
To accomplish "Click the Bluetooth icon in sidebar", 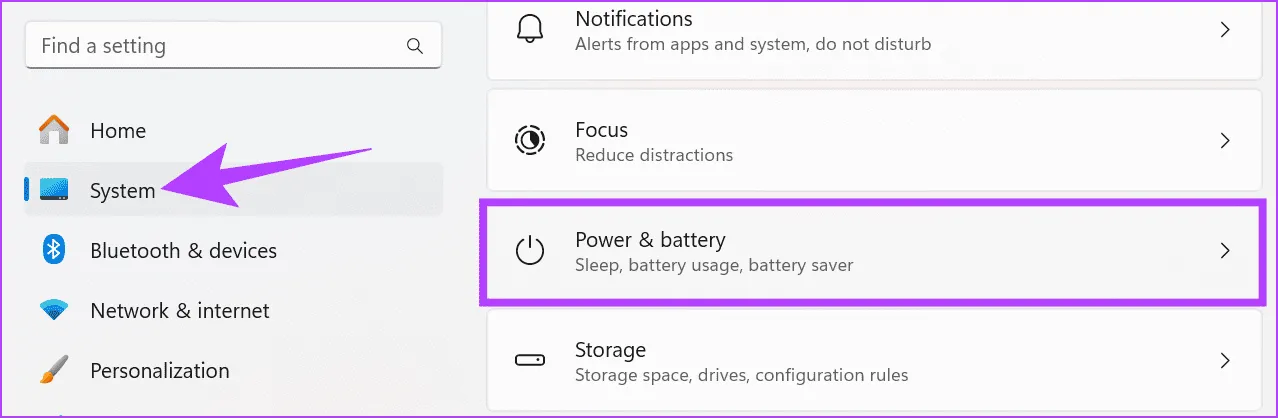I will (x=54, y=250).
